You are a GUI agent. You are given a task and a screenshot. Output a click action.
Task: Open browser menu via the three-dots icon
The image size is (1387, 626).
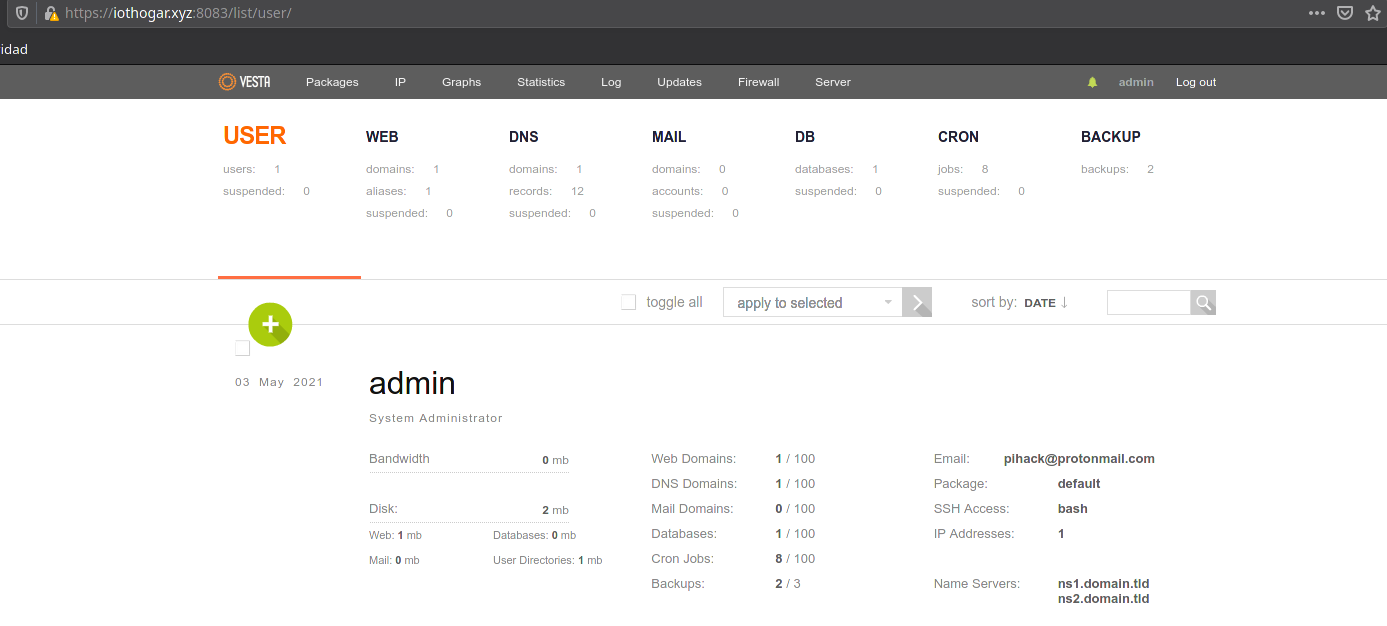[1316, 13]
